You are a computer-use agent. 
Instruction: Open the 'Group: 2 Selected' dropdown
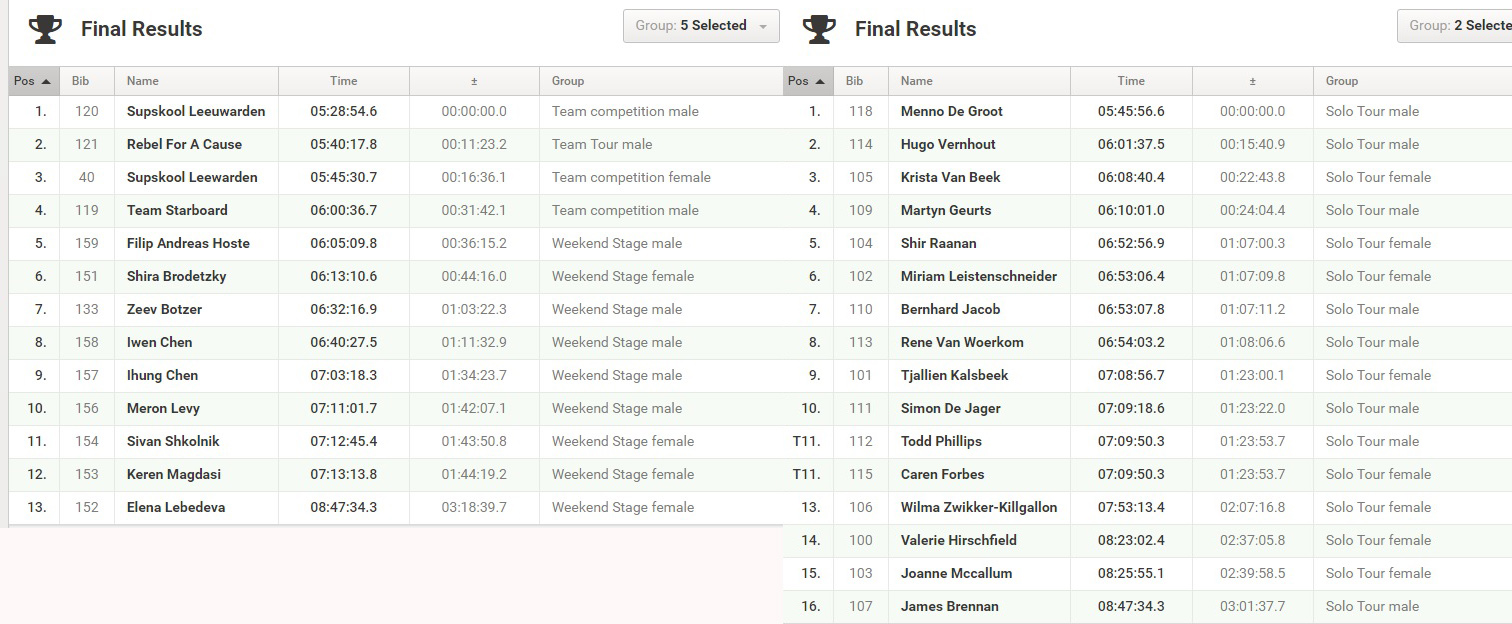click(1455, 26)
